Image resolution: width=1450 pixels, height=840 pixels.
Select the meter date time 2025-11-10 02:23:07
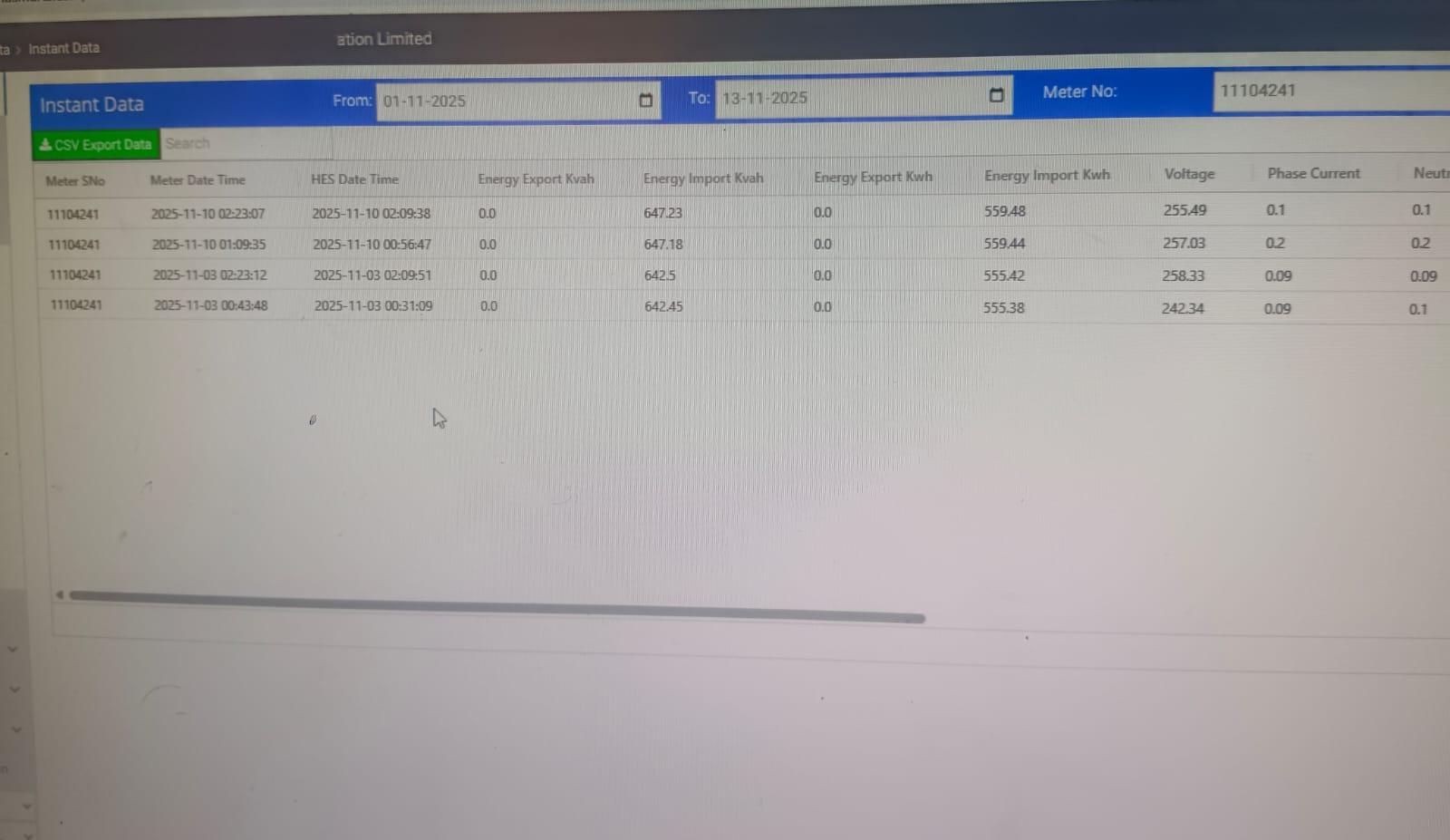pos(208,214)
